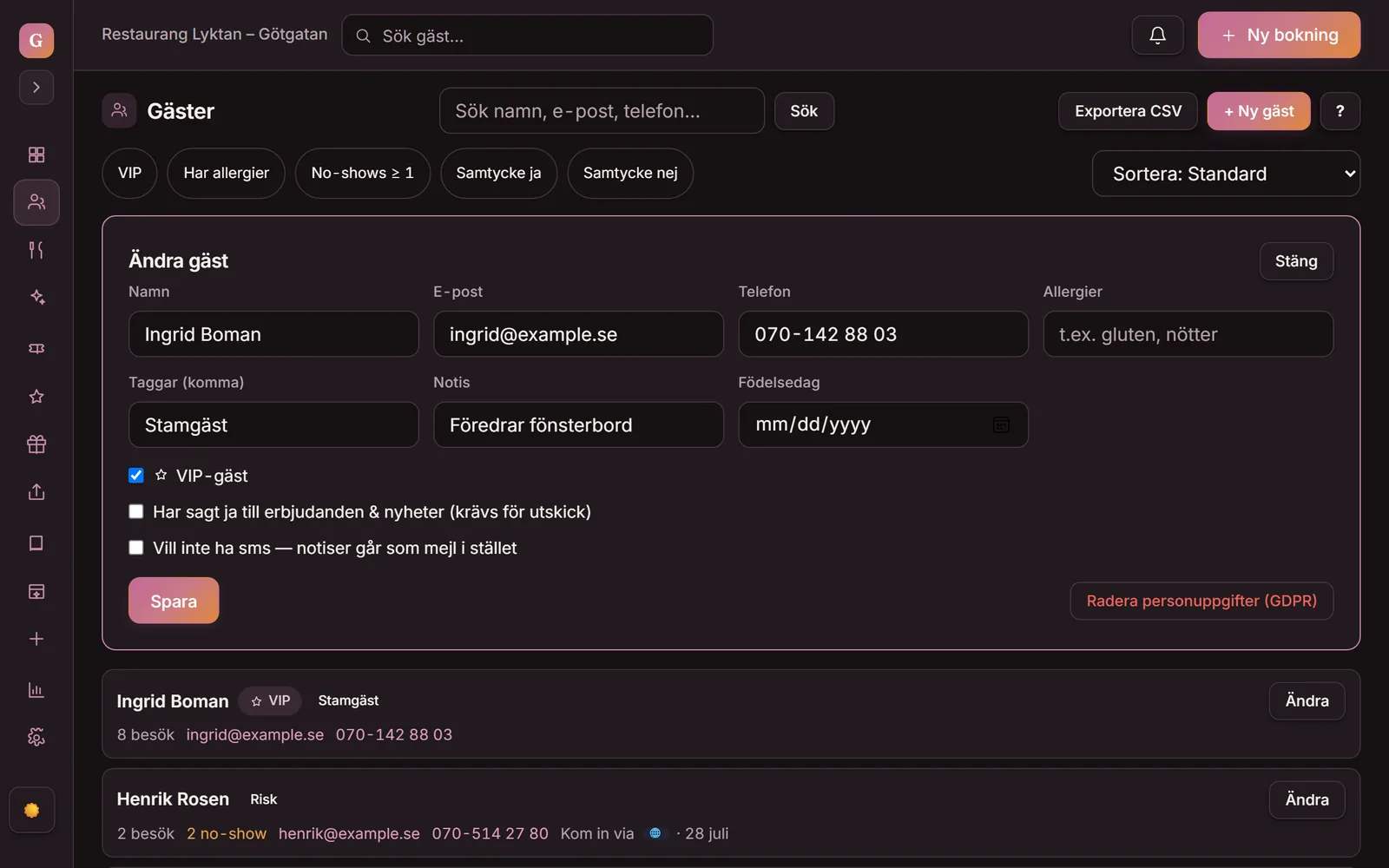
Task: Toggle the 'Har allergier' filter chip
Action: 226,173
